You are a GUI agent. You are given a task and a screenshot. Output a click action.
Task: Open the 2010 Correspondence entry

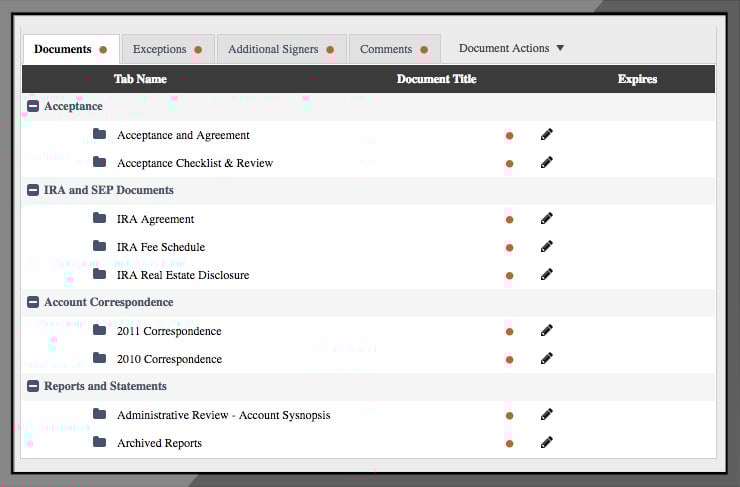coord(169,359)
